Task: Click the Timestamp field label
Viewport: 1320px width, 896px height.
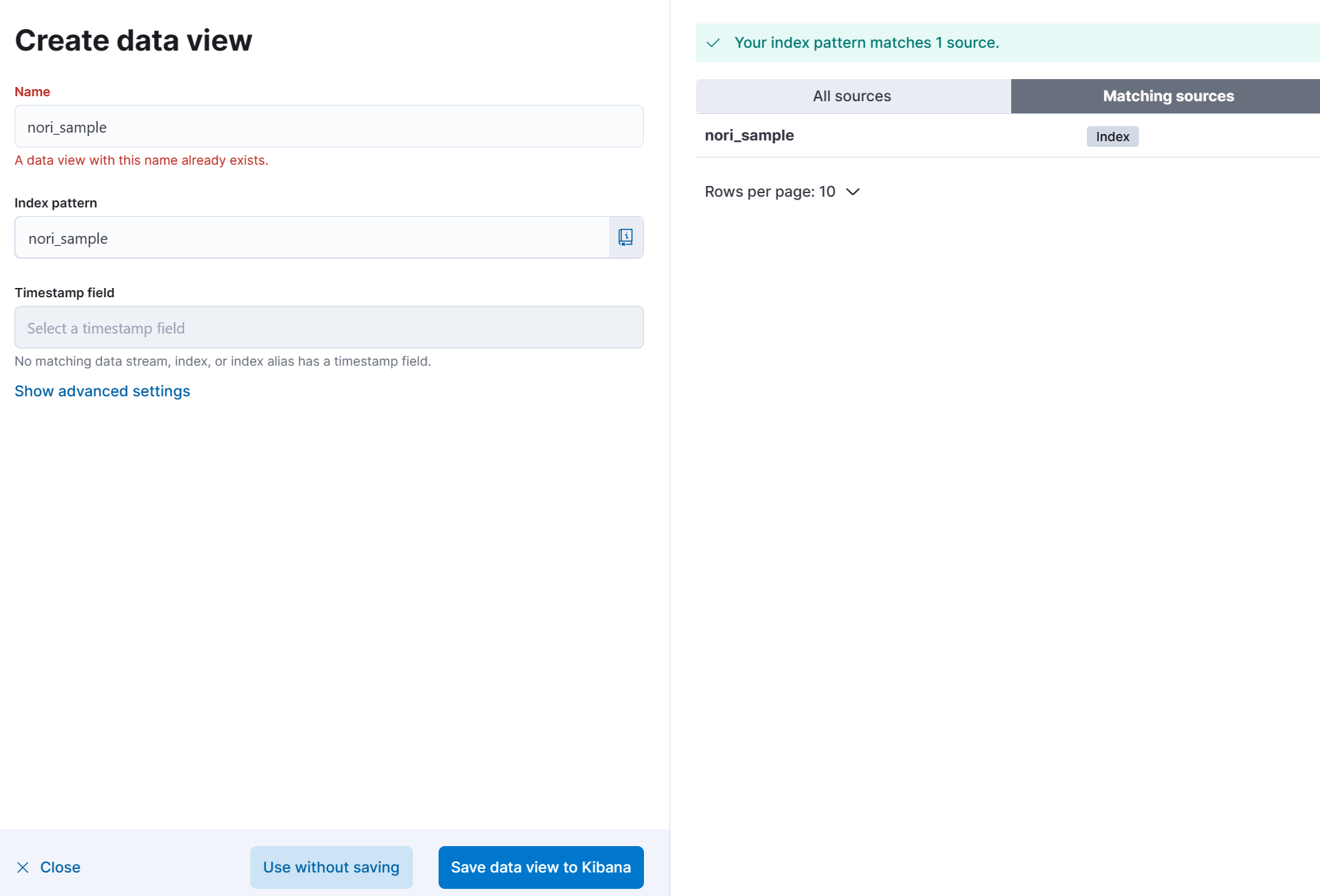Action: 64,293
